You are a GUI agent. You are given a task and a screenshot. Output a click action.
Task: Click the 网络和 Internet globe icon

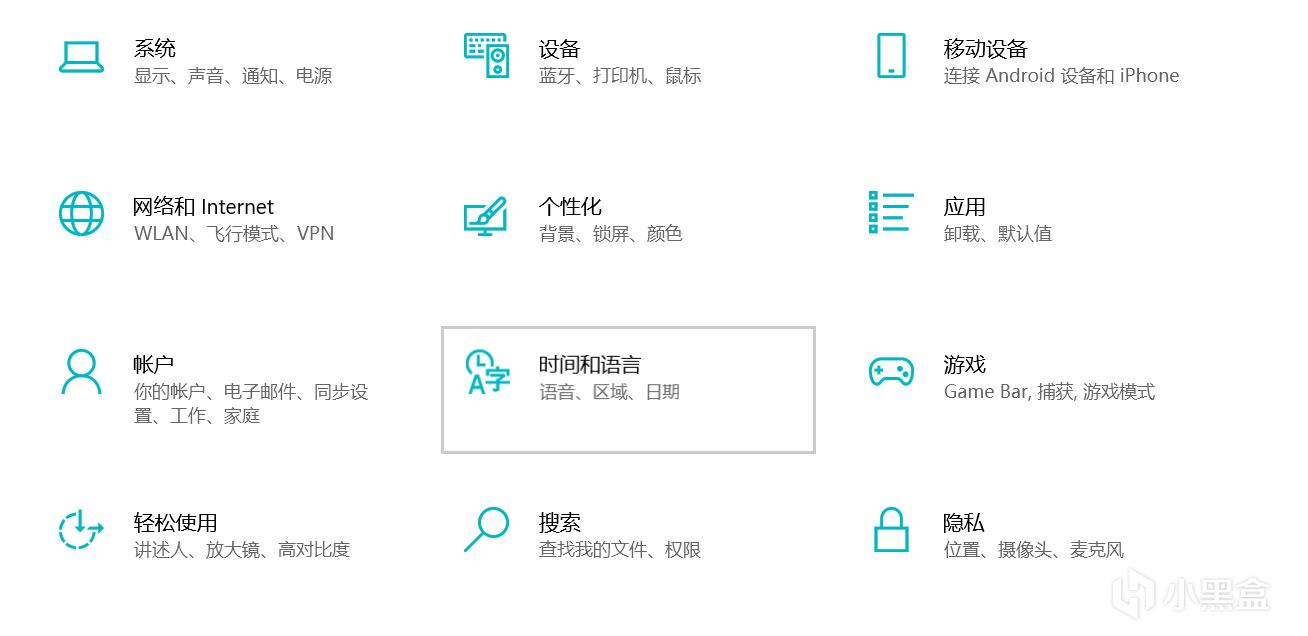81,213
